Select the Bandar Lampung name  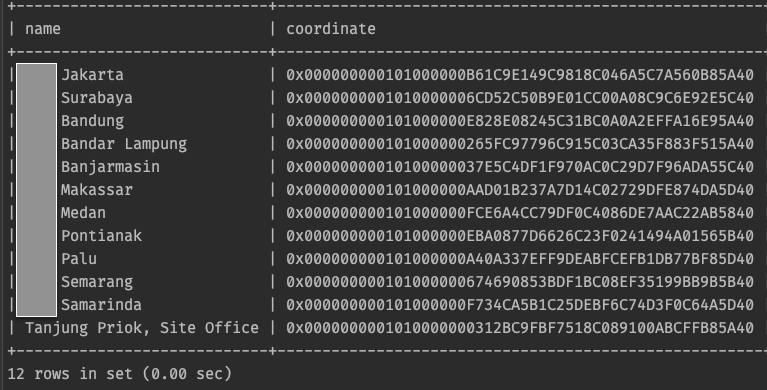124,144
